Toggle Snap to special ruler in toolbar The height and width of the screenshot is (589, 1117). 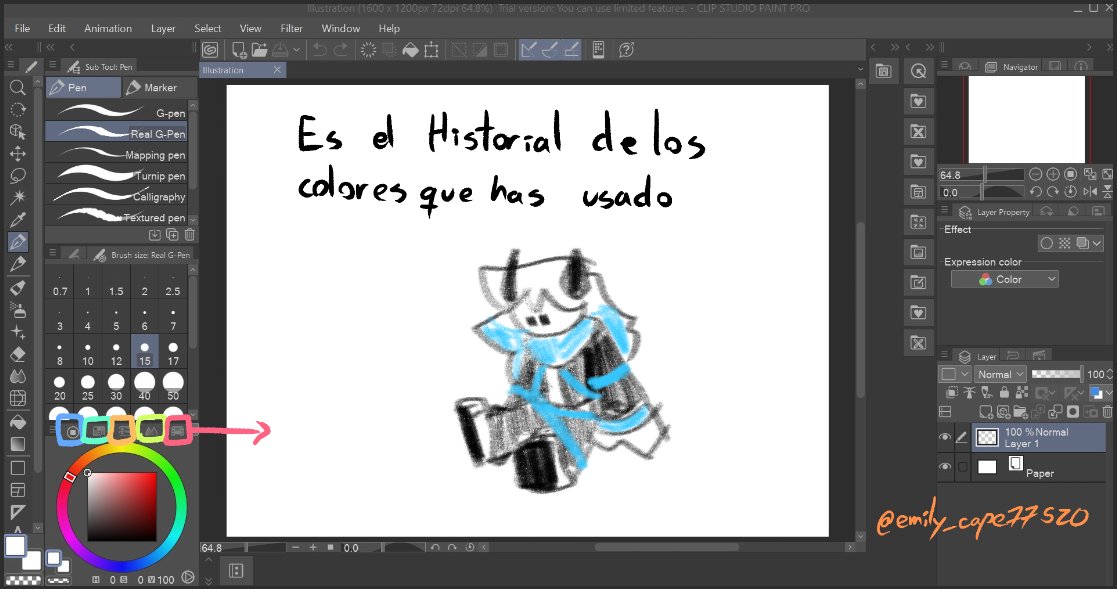[550, 50]
